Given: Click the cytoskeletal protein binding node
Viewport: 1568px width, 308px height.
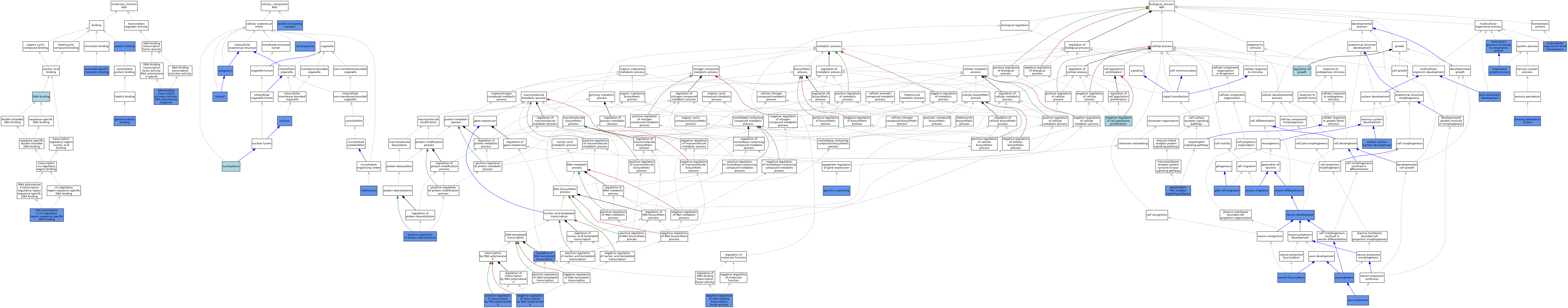Looking at the screenshot, I should coord(125,71).
